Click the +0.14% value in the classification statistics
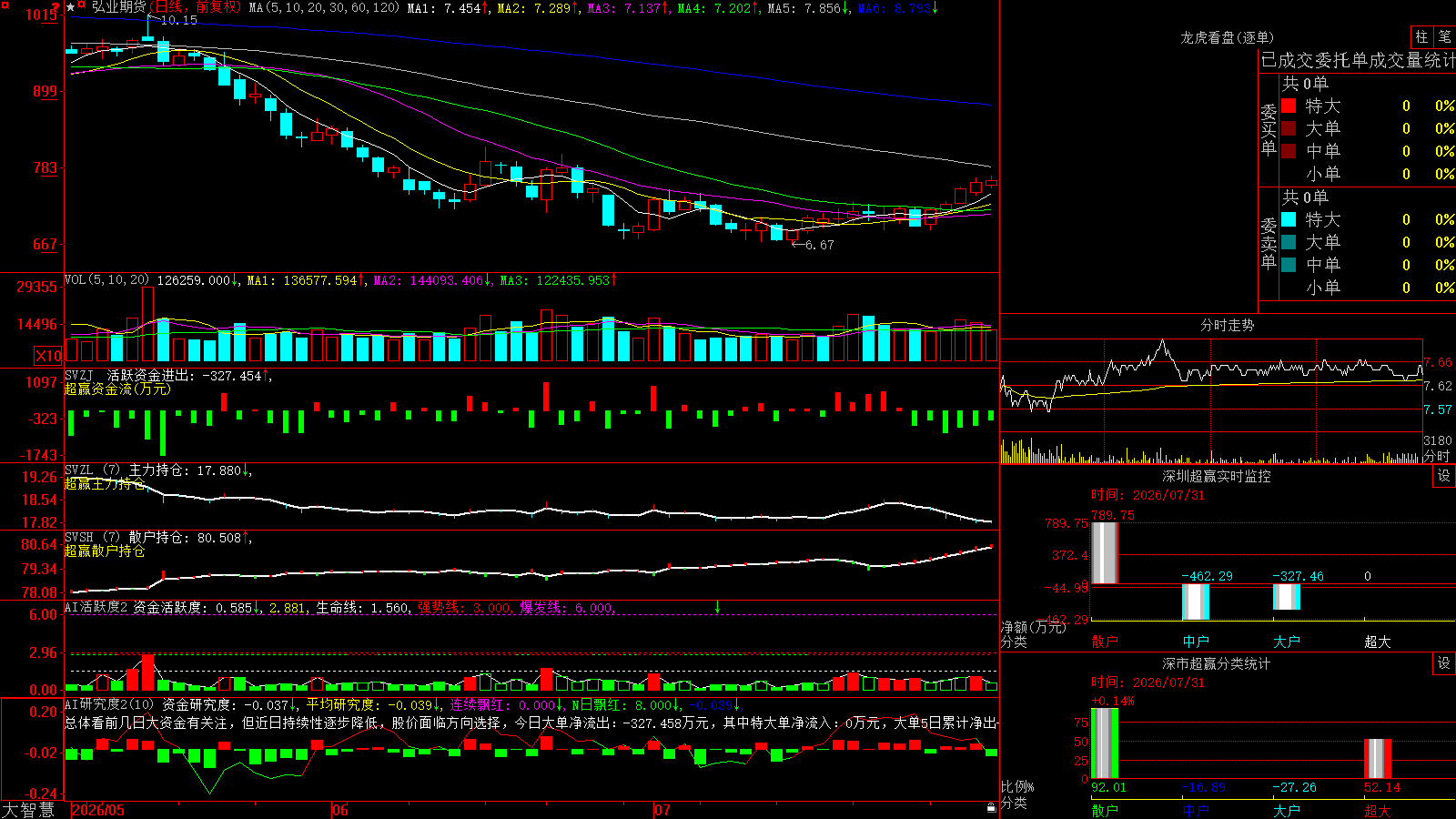This screenshot has height=819, width=1456. click(x=1112, y=702)
